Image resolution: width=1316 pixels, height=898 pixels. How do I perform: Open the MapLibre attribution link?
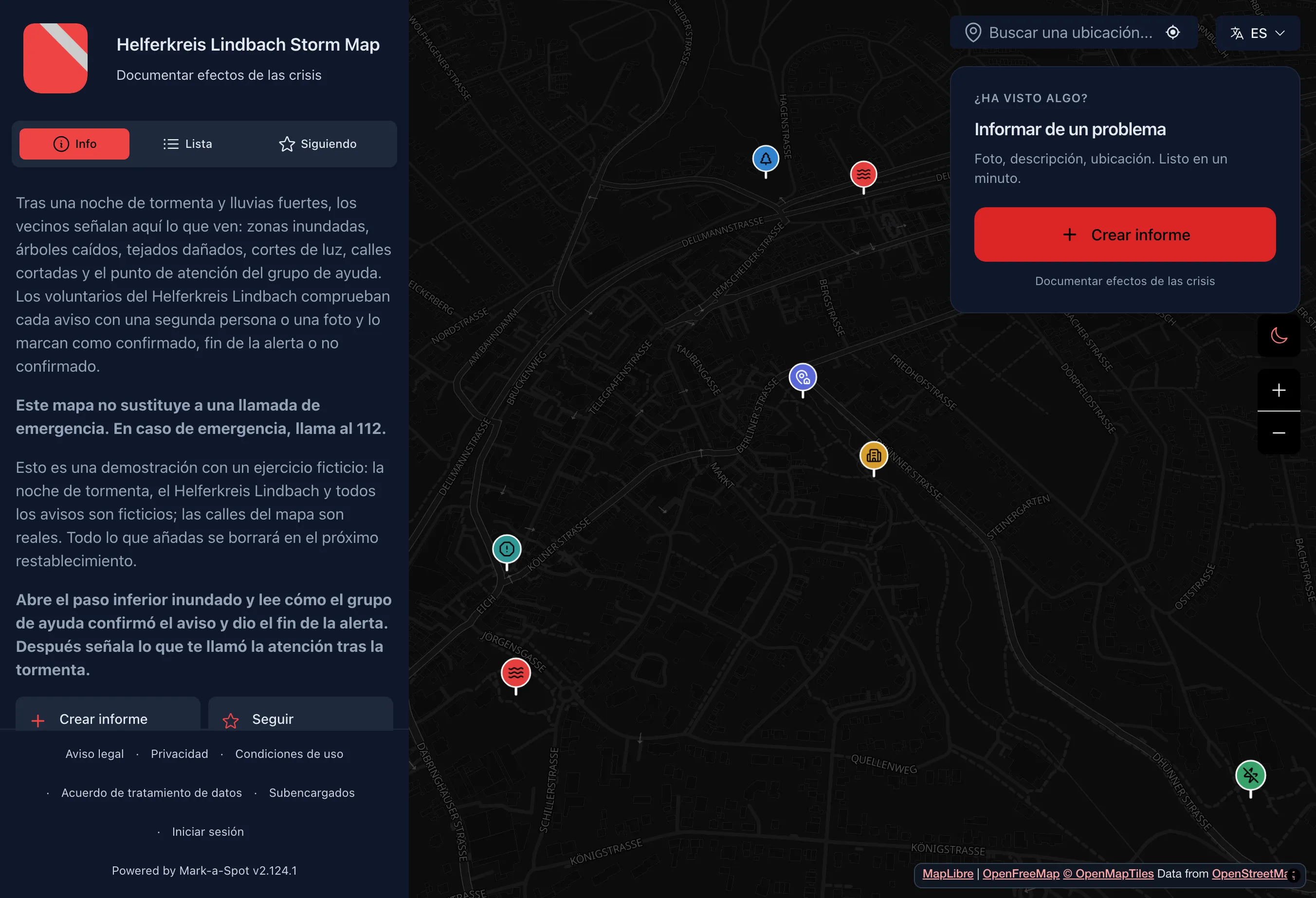pyautogui.click(x=948, y=874)
